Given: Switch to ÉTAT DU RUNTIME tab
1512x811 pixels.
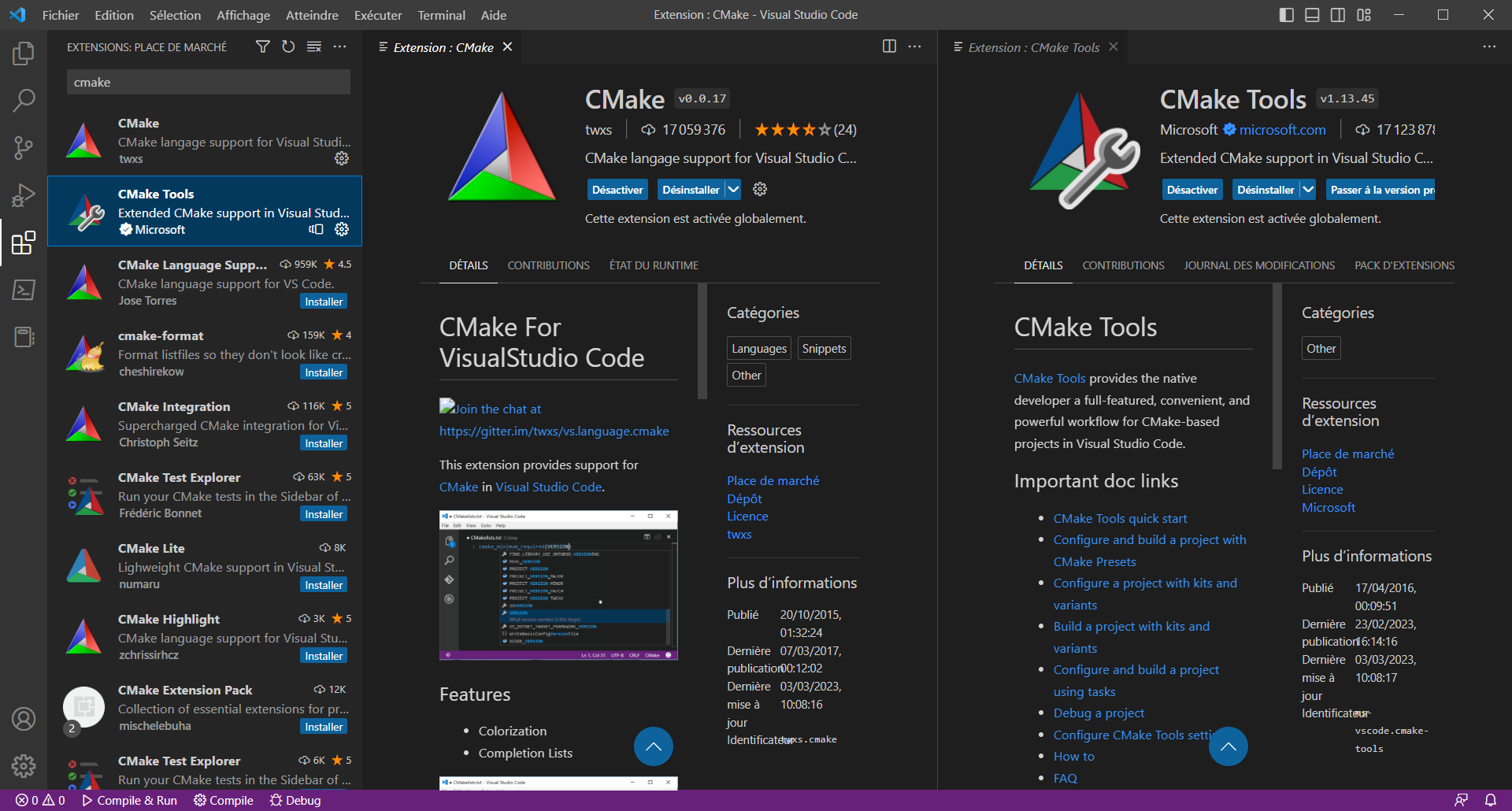Looking at the screenshot, I should 654,265.
